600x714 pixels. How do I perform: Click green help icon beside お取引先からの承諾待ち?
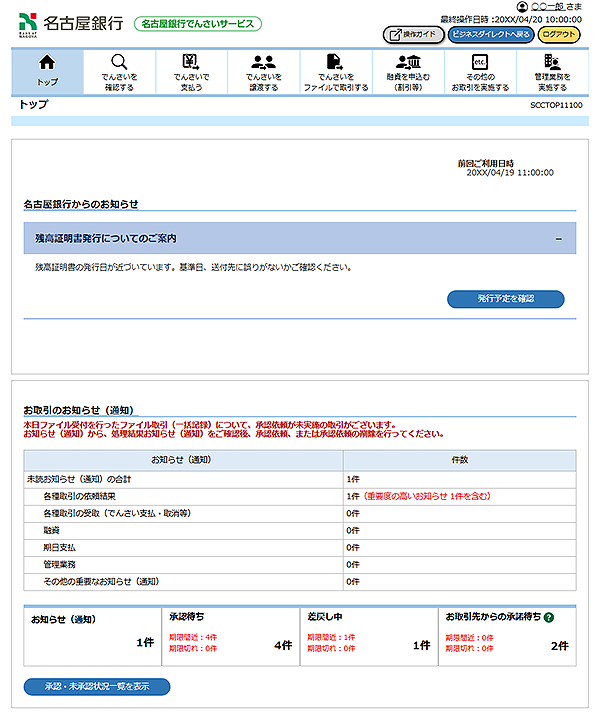pos(549,619)
